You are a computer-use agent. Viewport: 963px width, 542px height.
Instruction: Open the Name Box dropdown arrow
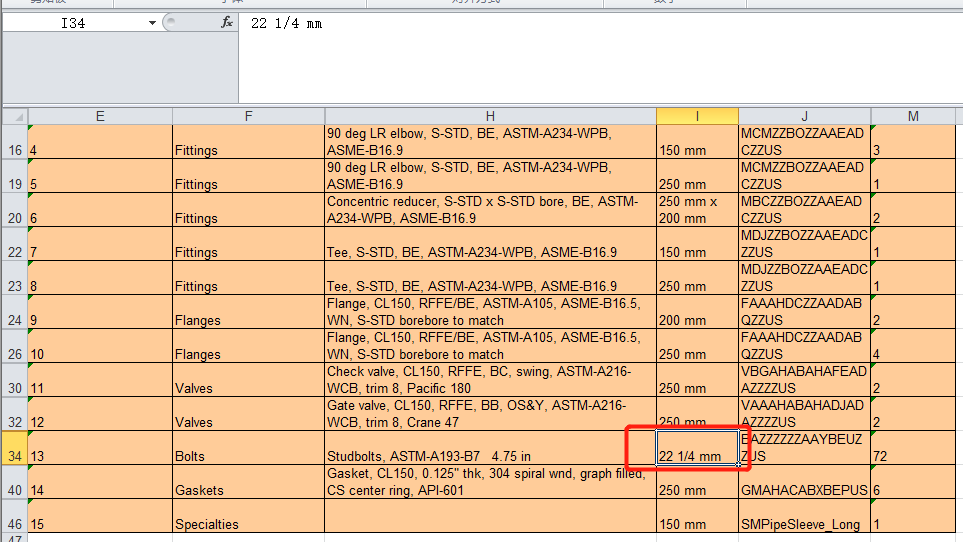click(152, 23)
